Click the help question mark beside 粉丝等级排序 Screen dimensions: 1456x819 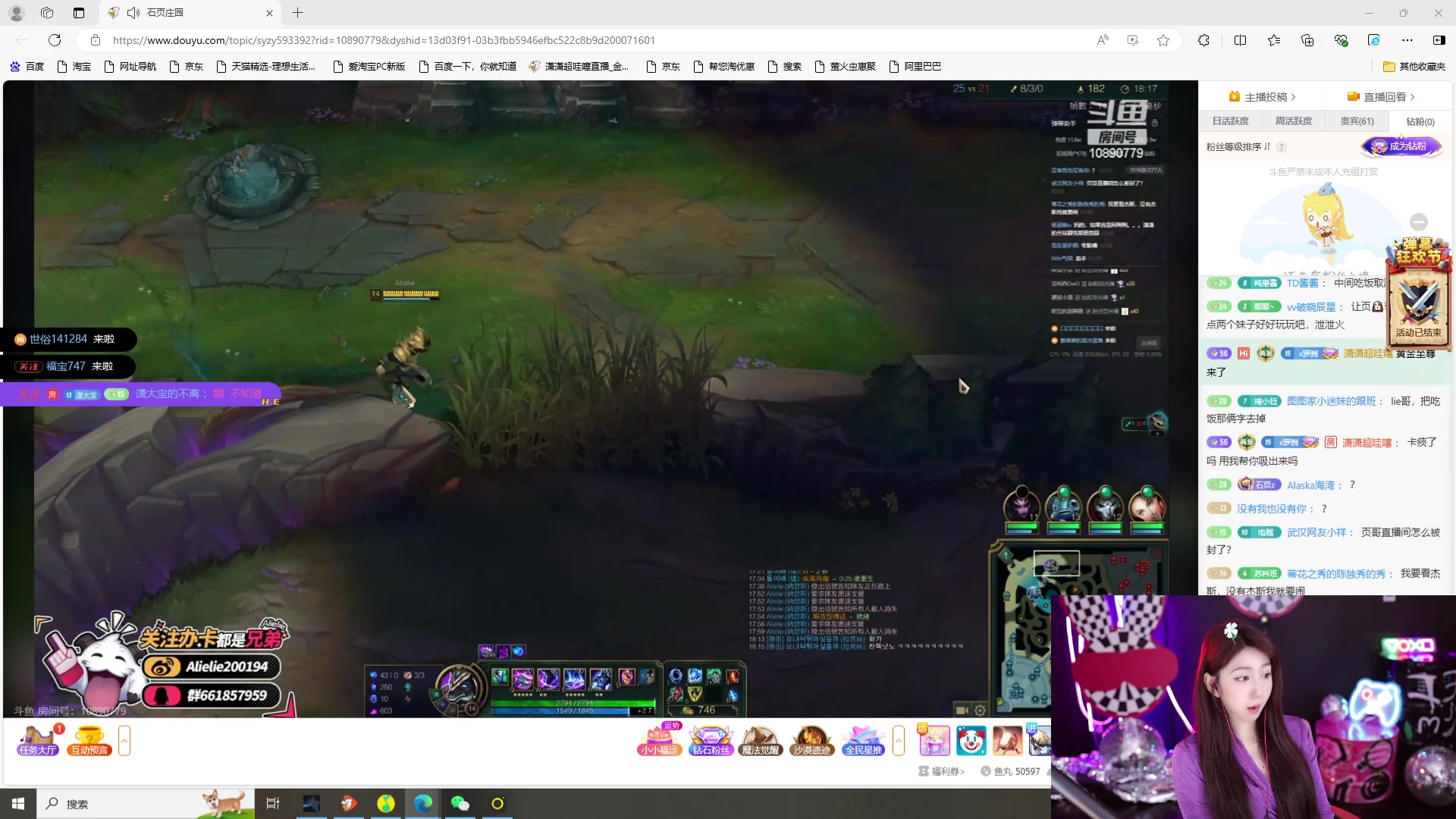[1282, 147]
